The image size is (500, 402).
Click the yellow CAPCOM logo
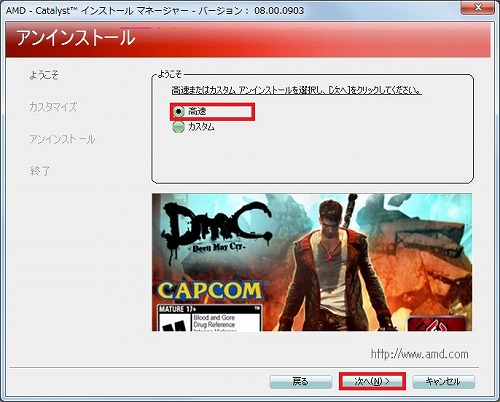tap(209, 290)
